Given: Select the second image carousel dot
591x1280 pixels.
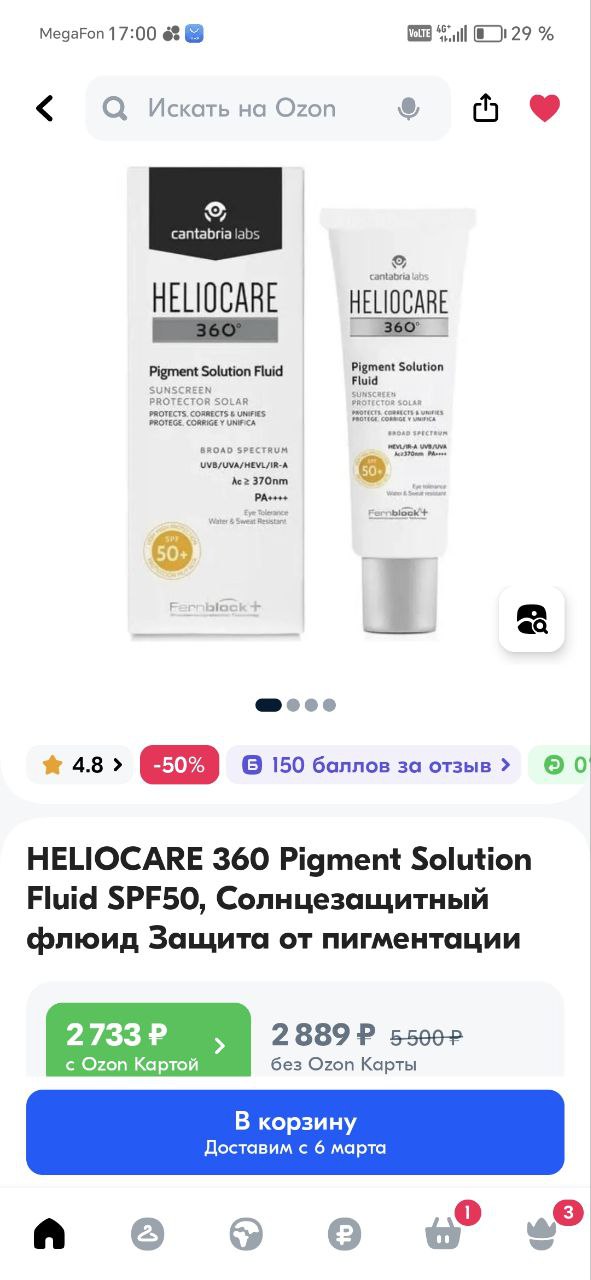Looking at the screenshot, I should (x=293, y=705).
